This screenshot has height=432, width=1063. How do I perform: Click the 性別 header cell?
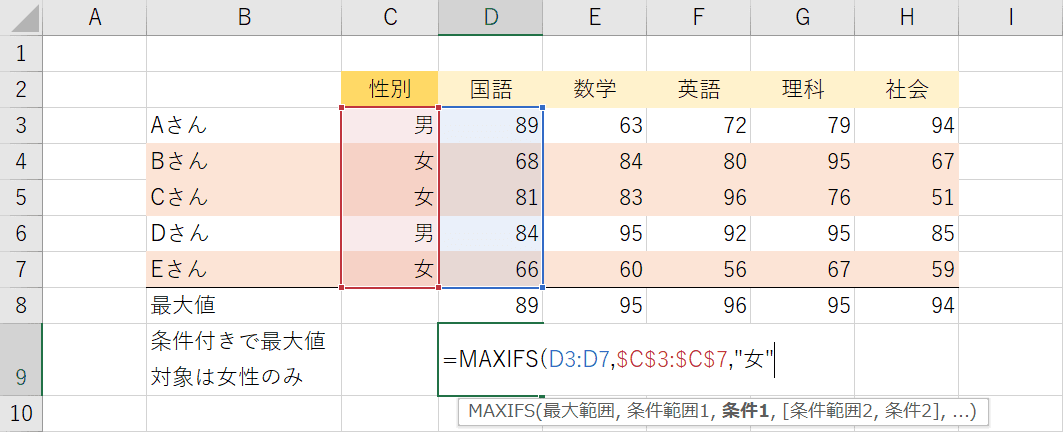tap(390, 90)
